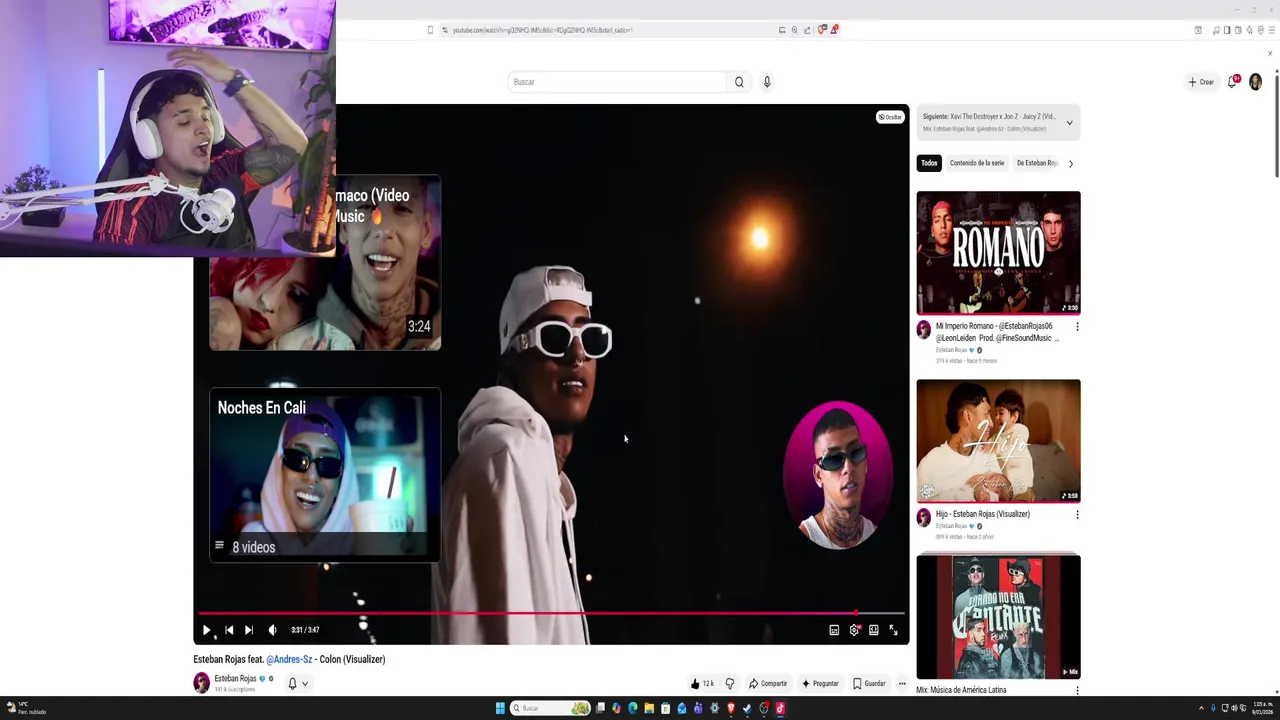The width and height of the screenshot is (1280, 720).
Task: Click the play button in the video player
Action: click(x=206, y=630)
